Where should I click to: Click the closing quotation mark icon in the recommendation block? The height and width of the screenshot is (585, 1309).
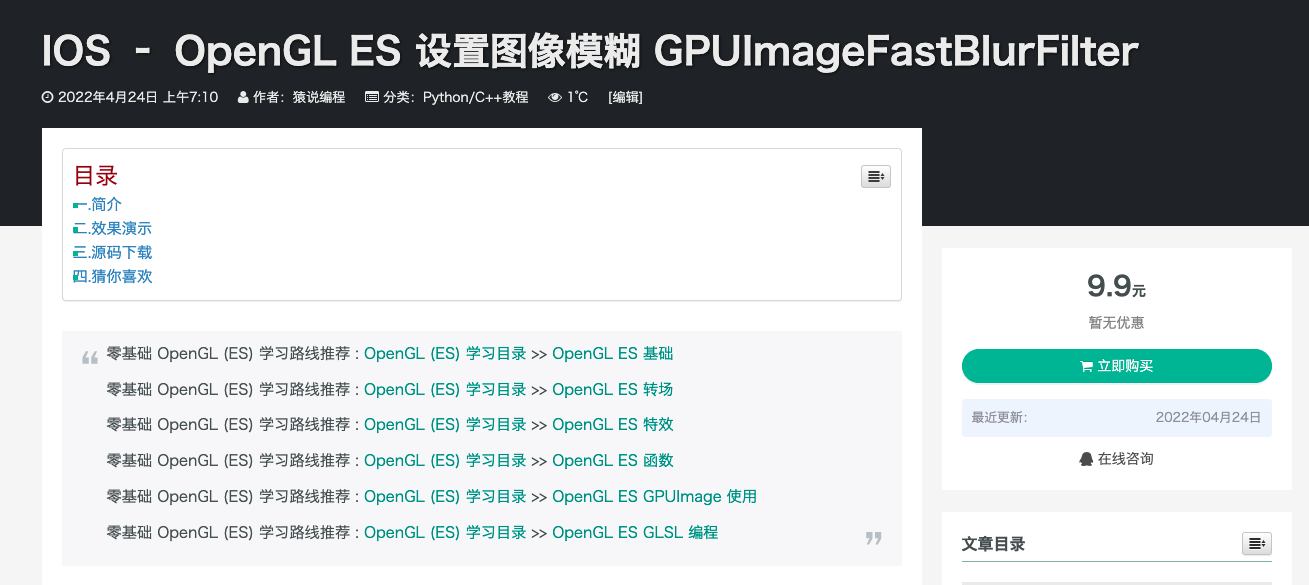(x=872, y=538)
